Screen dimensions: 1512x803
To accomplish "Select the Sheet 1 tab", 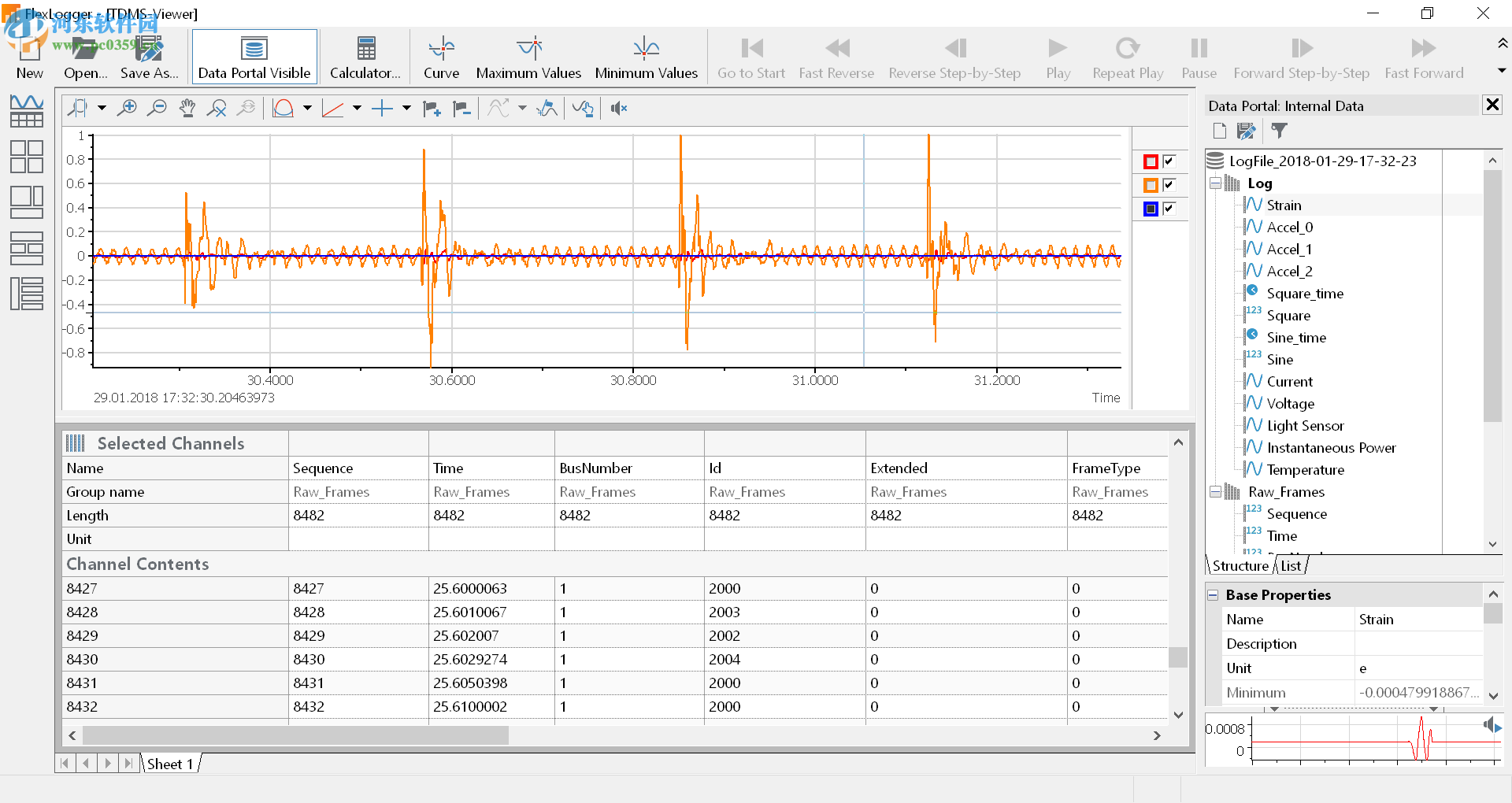I will coord(170,764).
